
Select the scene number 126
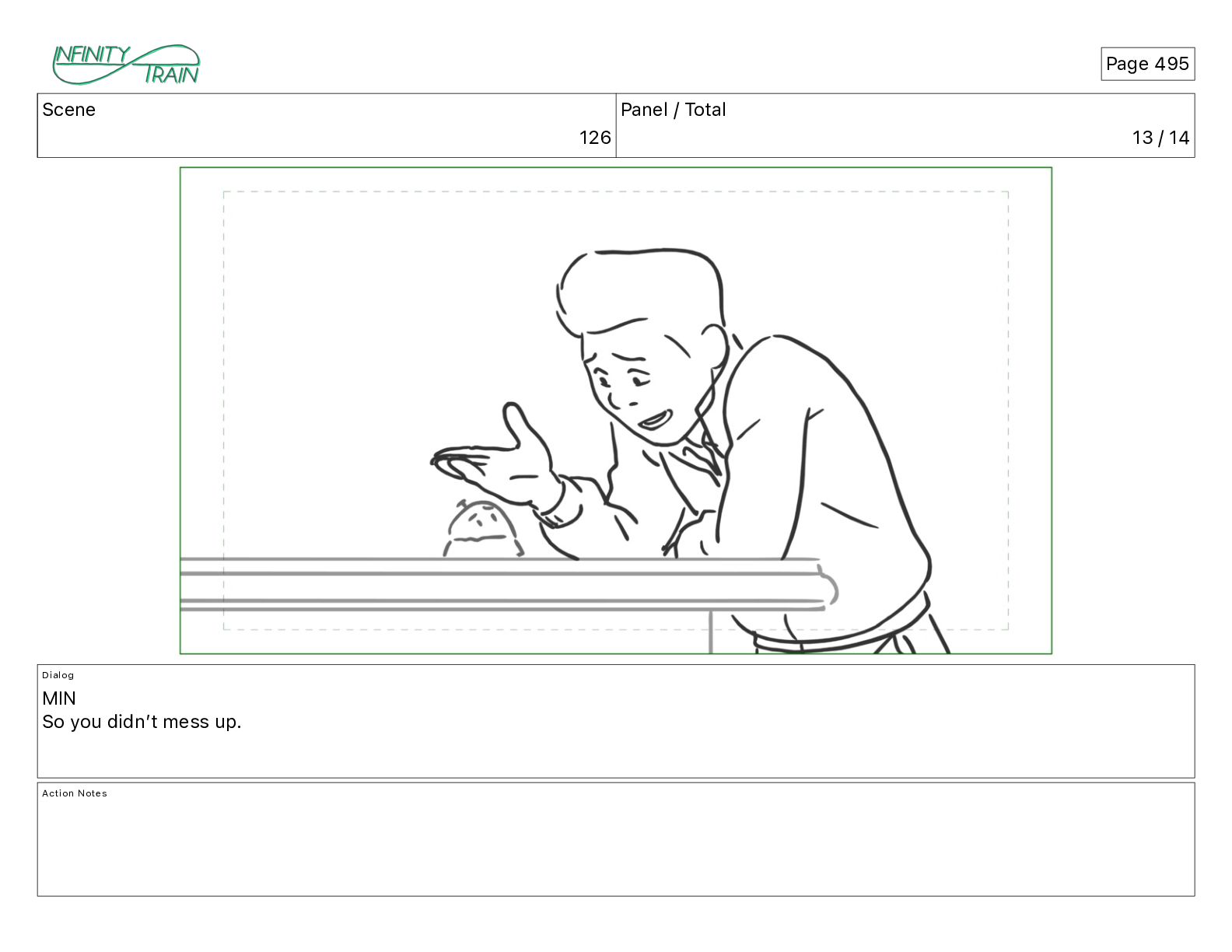click(x=595, y=138)
